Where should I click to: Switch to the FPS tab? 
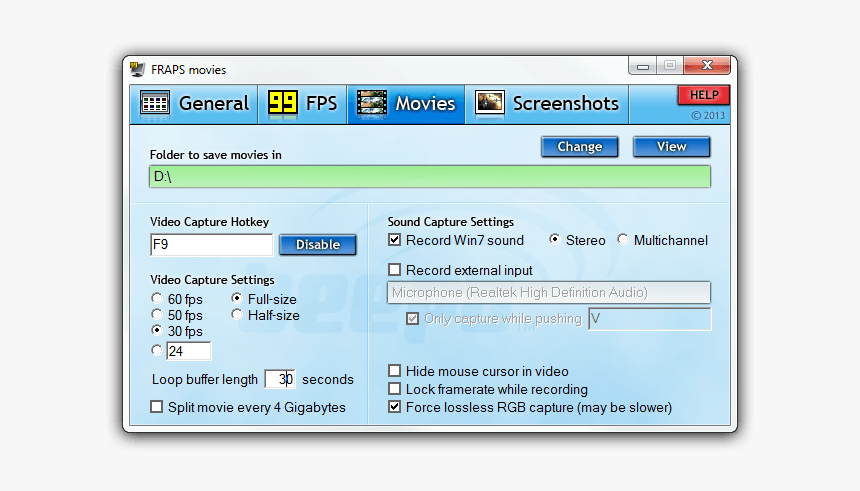tap(302, 104)
